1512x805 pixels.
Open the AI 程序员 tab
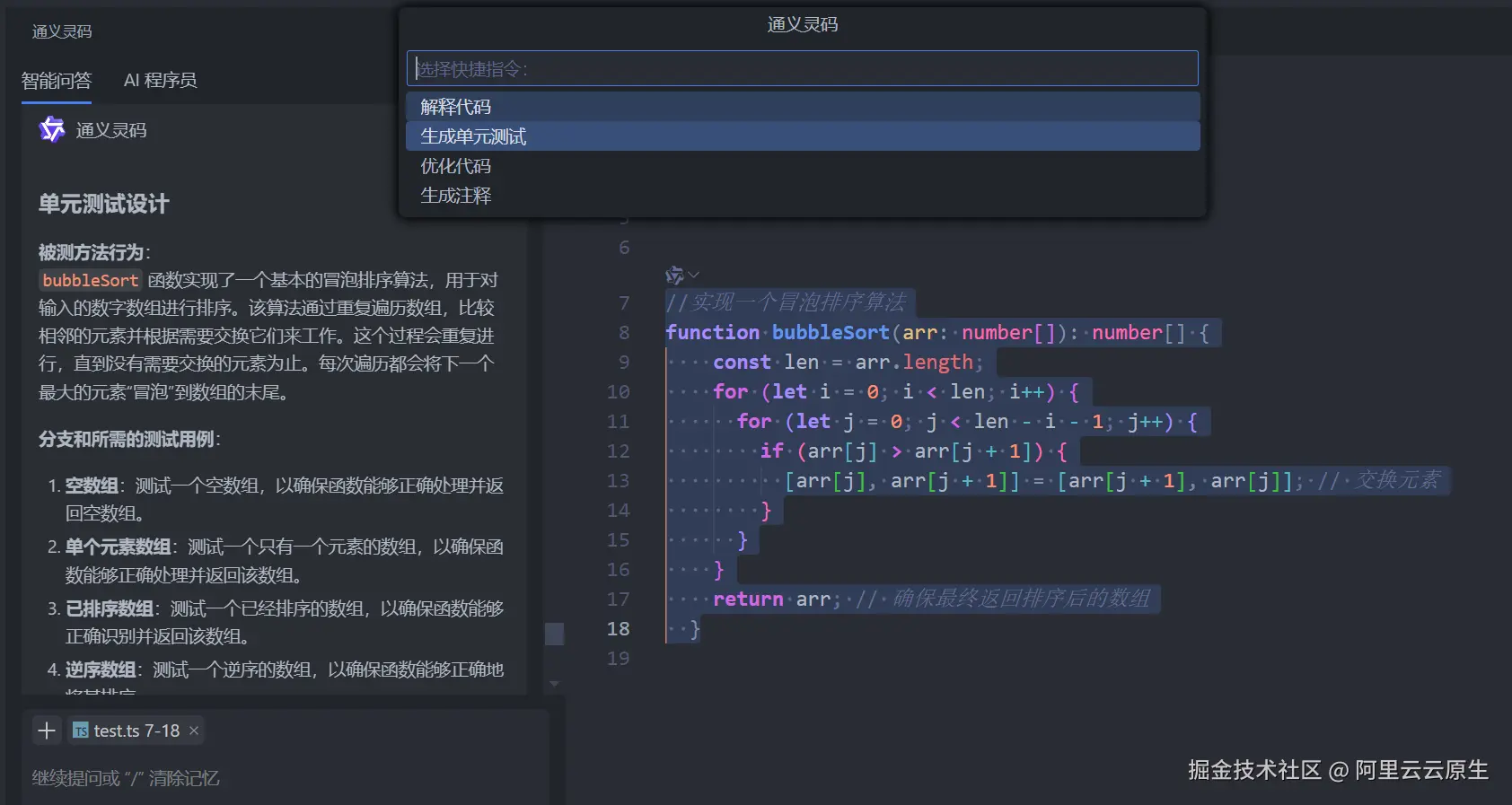pyautogui.click(x=160, y=81)
